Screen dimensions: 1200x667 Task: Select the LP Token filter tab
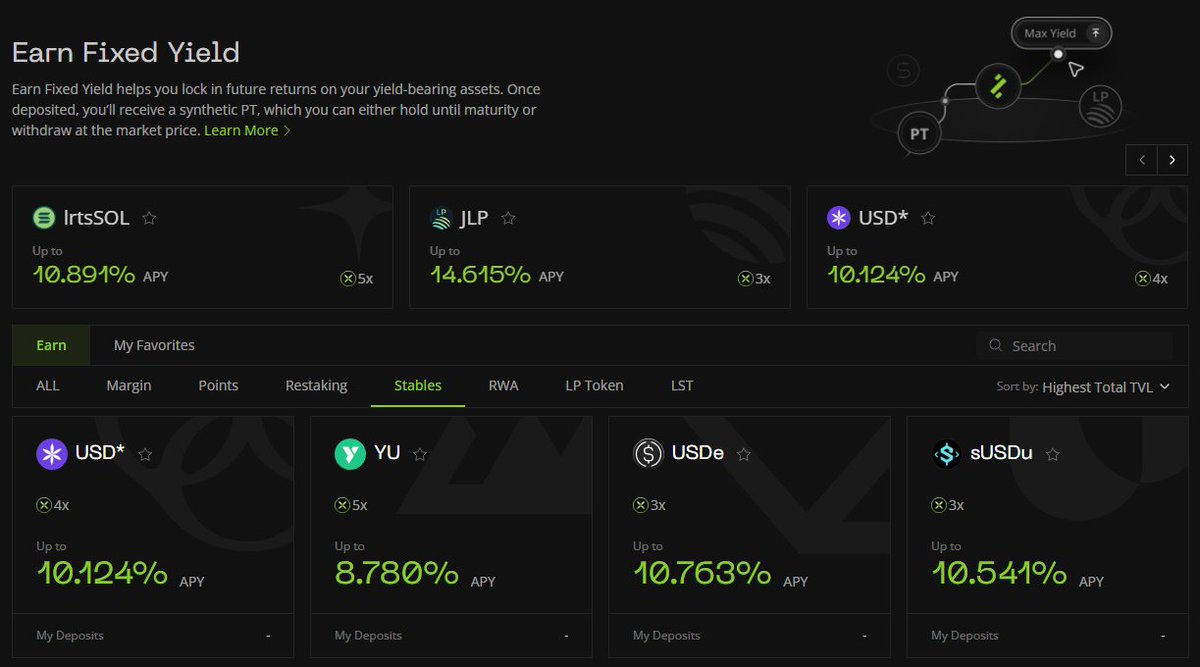[594, 385]
